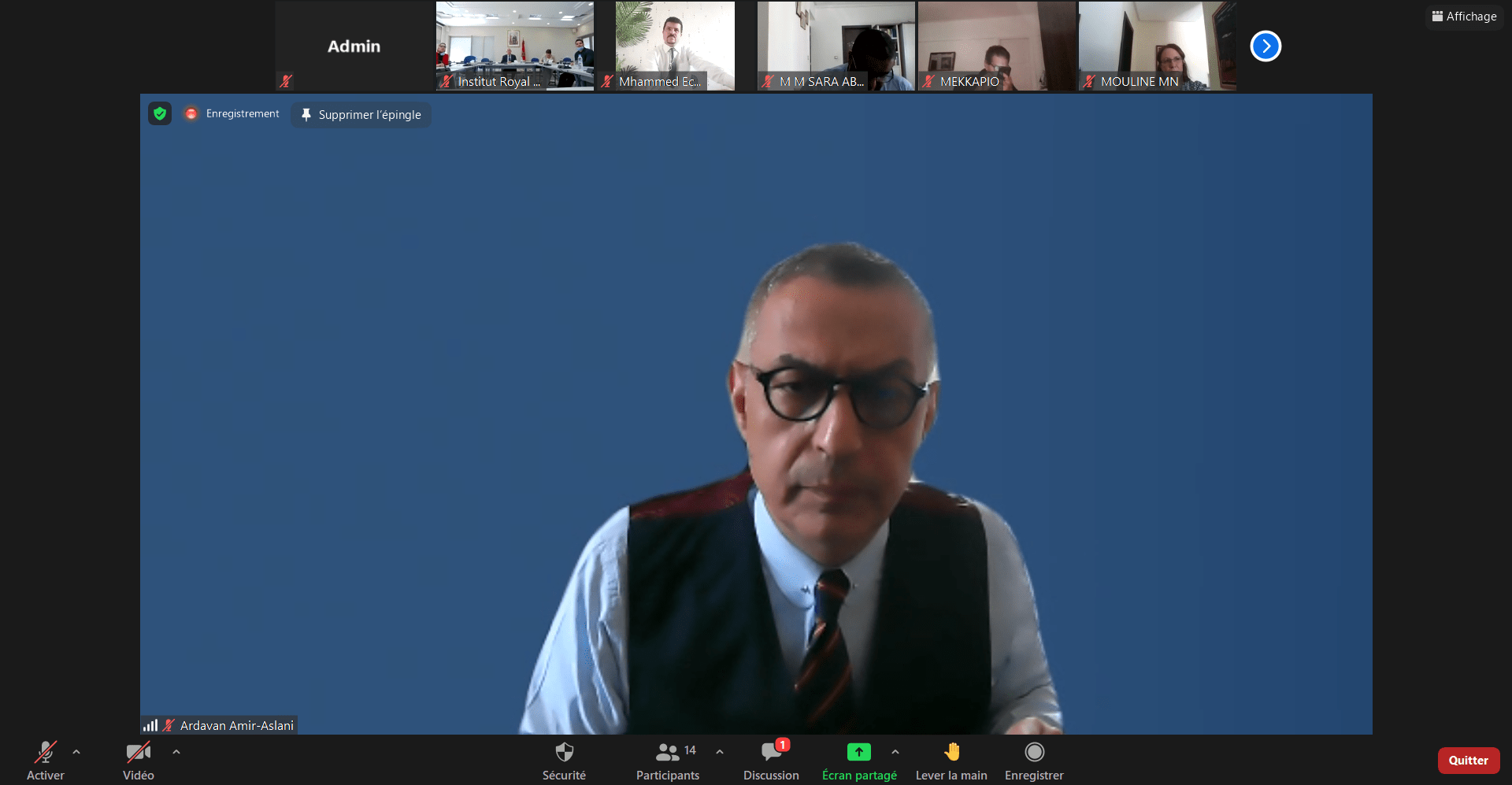
Task: Start camera with Vidéo button
Action: (x=139, y=761)
